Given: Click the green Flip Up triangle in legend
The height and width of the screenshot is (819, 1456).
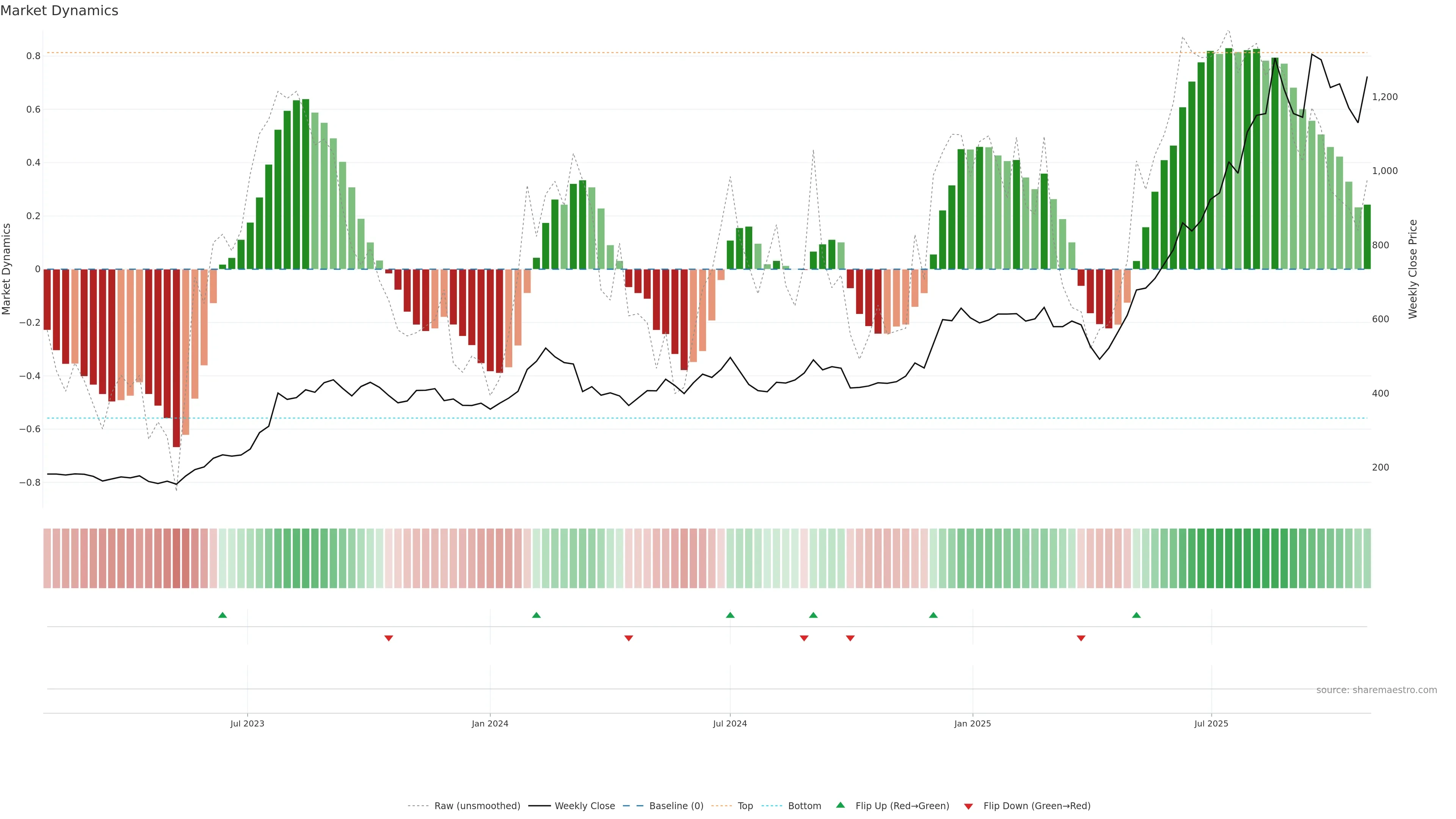Looking at the screenshot, I should (x=840, y=805).
